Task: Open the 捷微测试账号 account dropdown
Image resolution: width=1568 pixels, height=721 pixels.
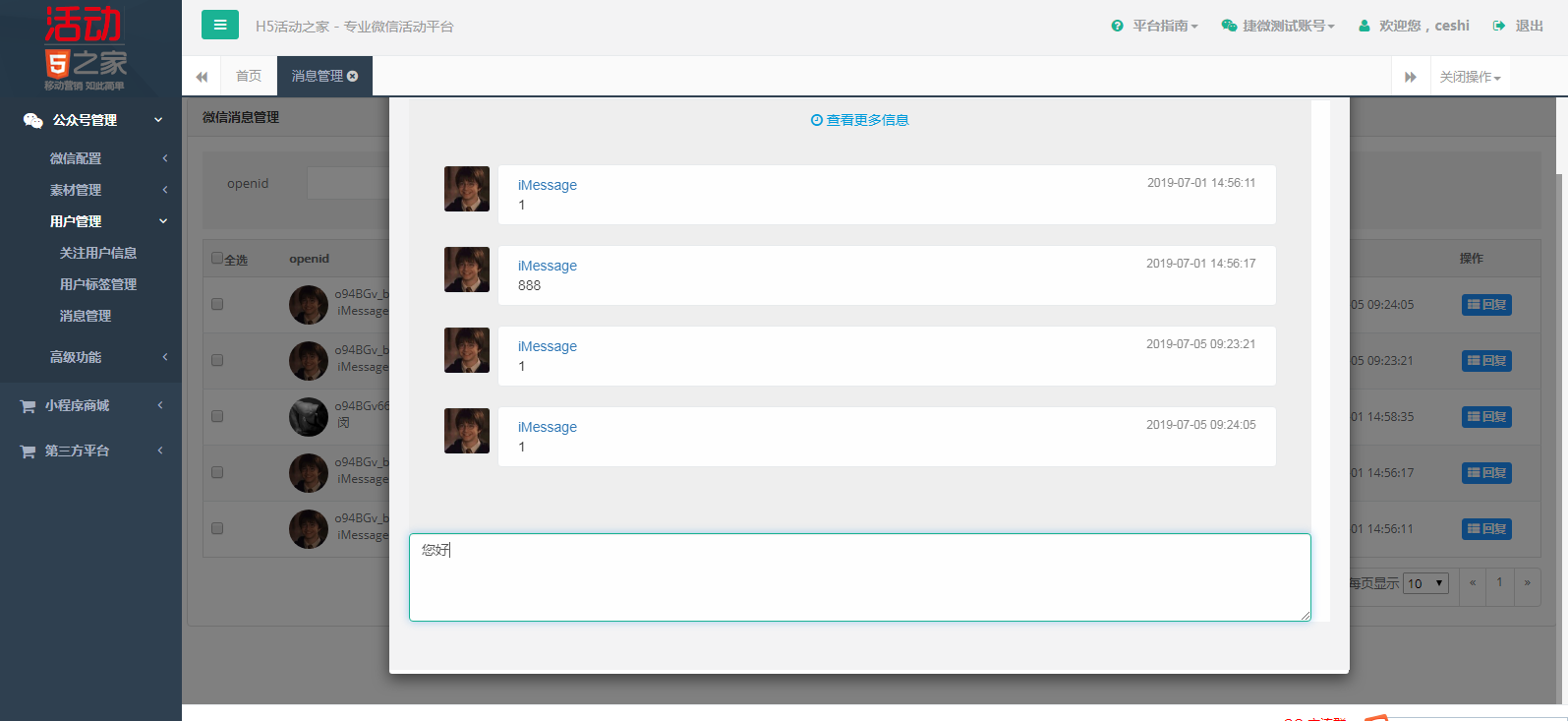Action: (1278, 26)
